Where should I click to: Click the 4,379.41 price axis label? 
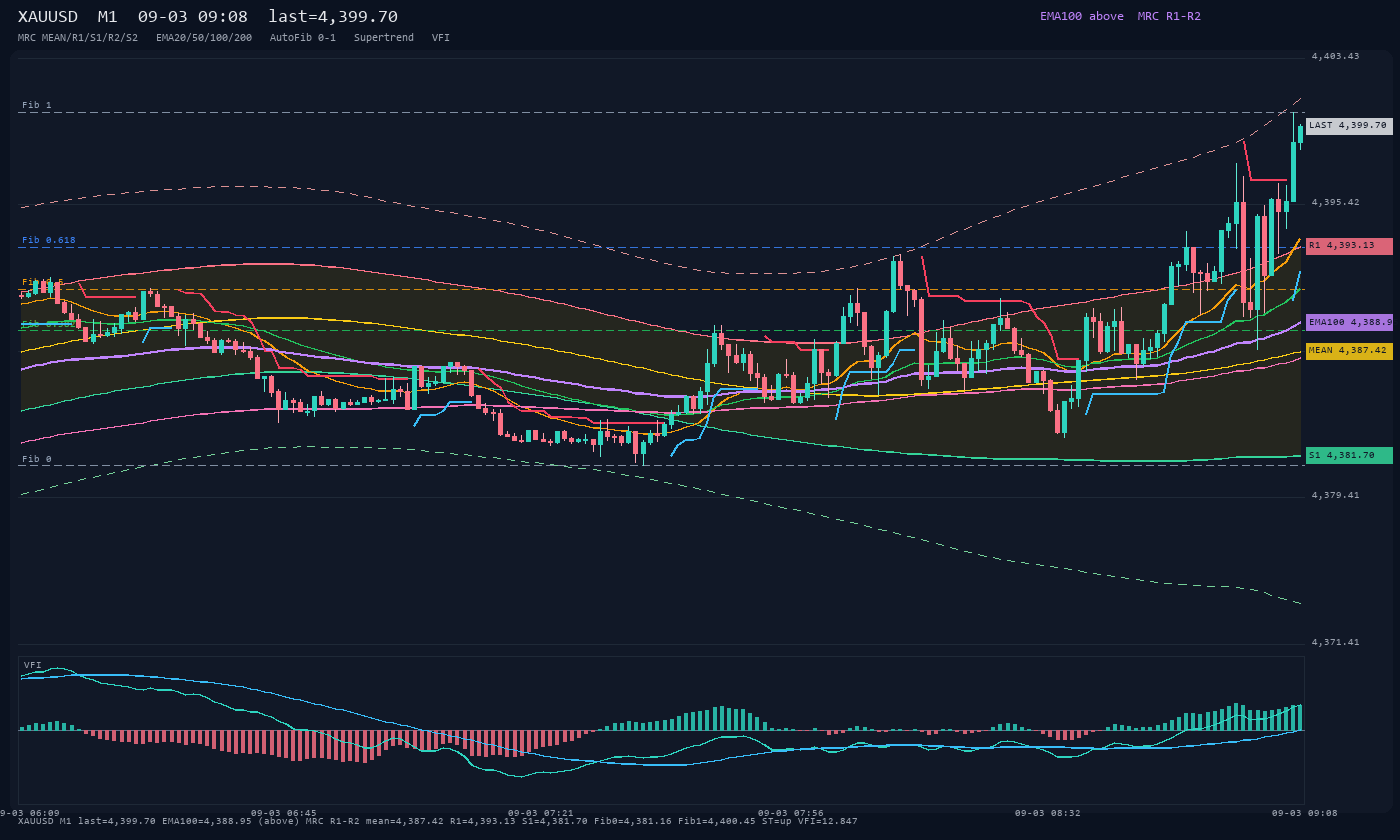click(x=1336, y=495)
